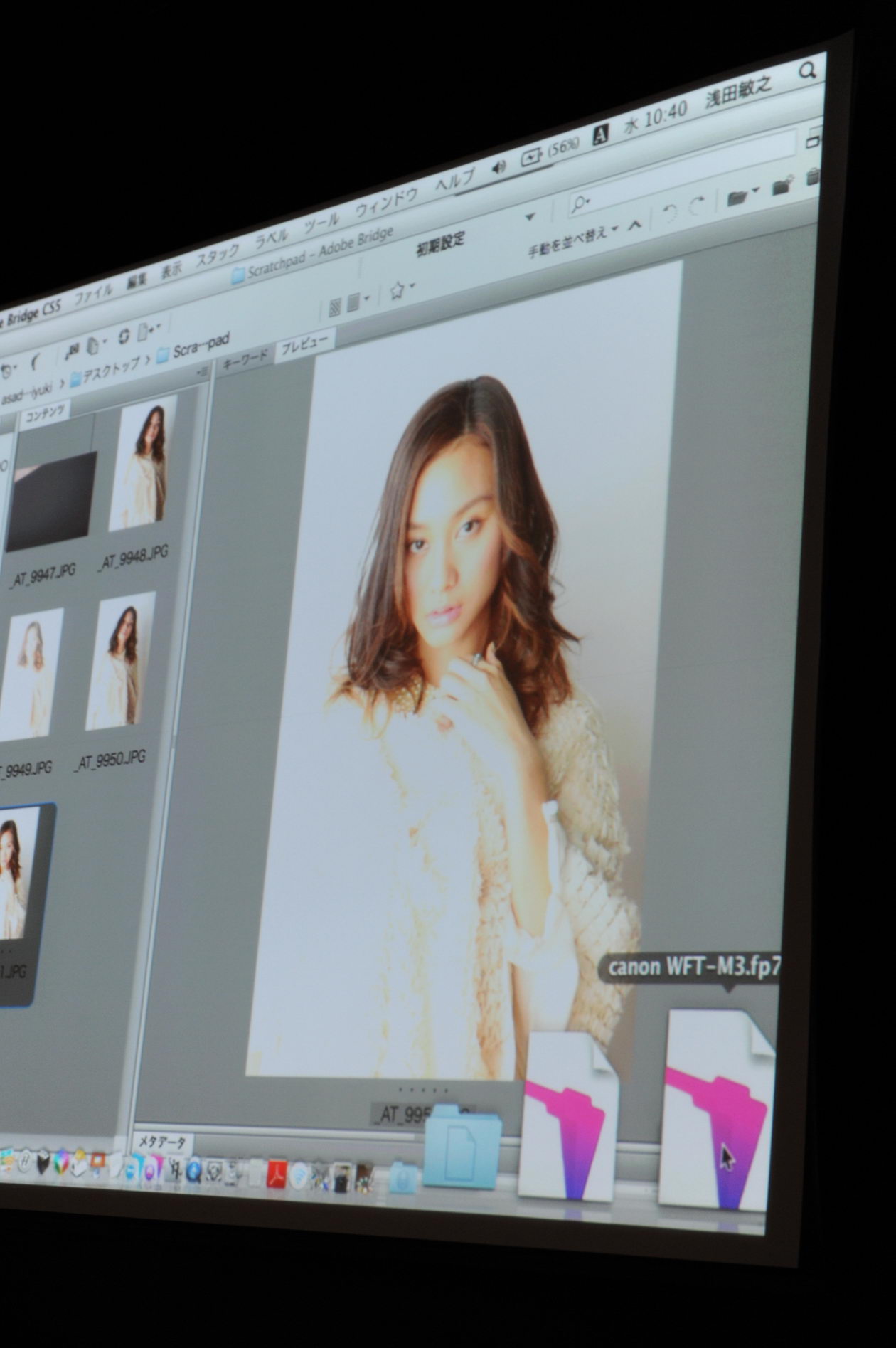Click the clock 水 10:40 in menu bar

[656, 117]
